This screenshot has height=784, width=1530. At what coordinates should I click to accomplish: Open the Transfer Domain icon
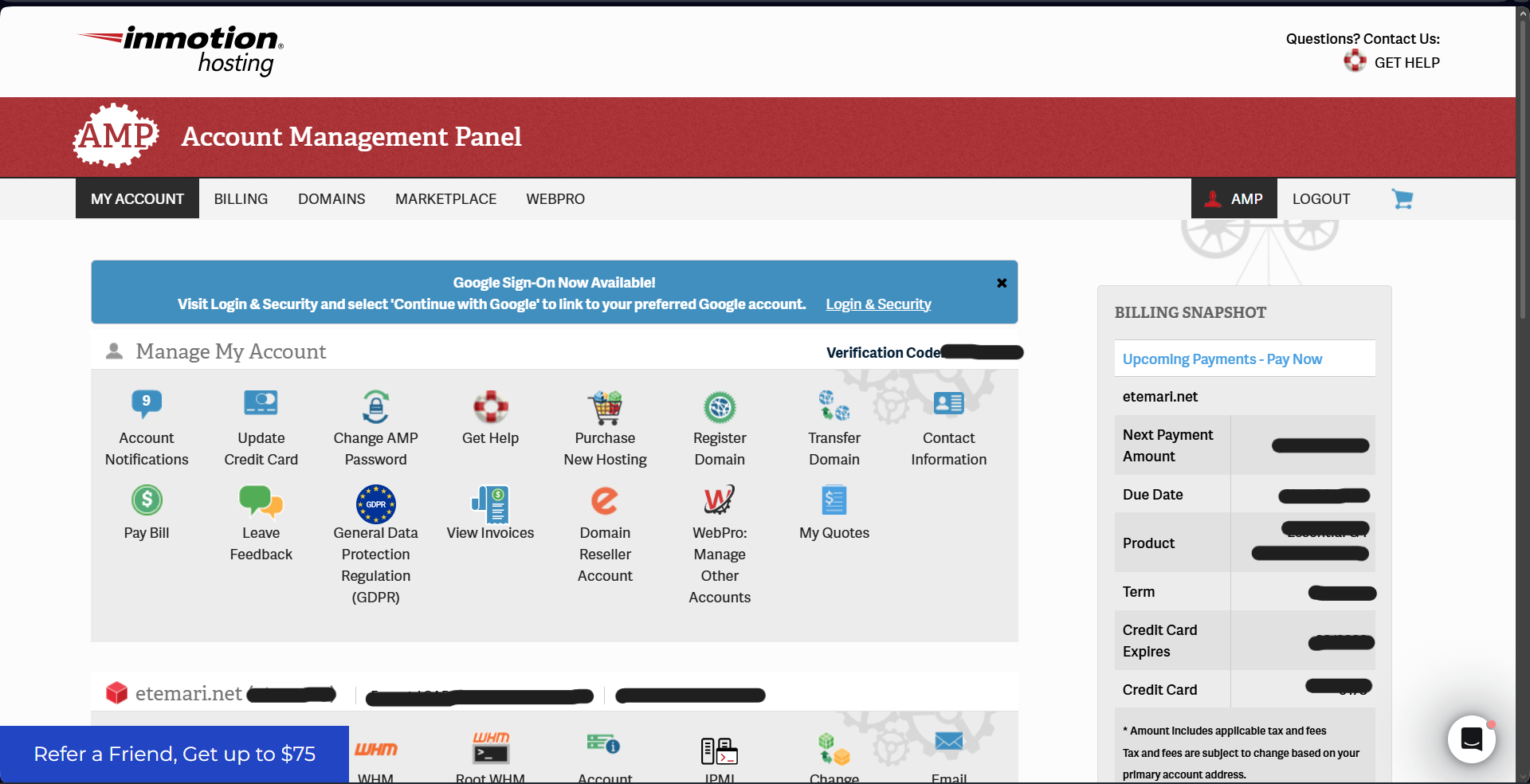coord(834,406)
